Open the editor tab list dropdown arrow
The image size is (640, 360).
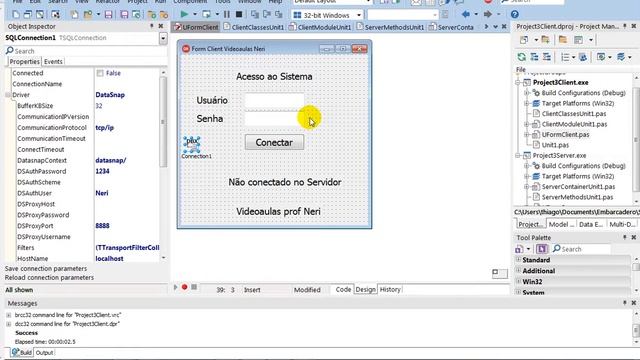coord(495,27)
